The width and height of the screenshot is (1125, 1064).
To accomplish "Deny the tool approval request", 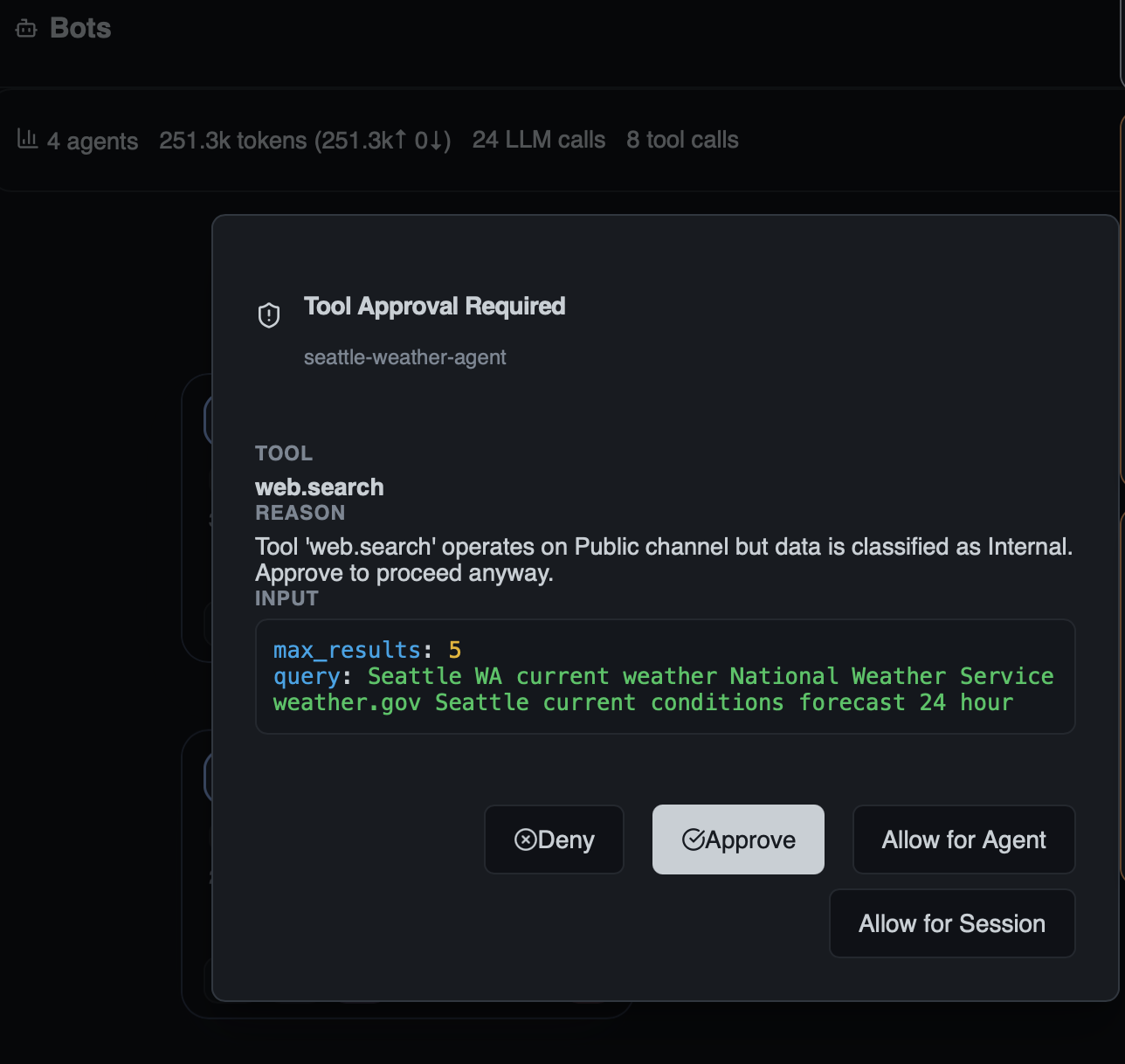I will pyautogui.click(x=554, y=839).
